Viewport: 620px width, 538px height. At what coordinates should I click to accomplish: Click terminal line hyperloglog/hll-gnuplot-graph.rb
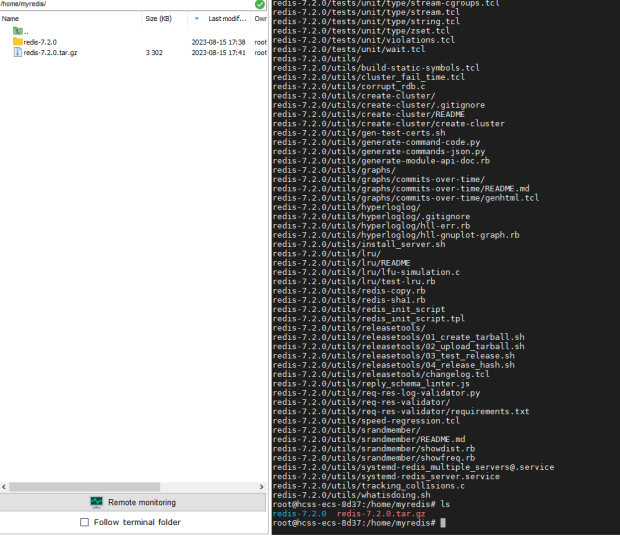point(396,235)
